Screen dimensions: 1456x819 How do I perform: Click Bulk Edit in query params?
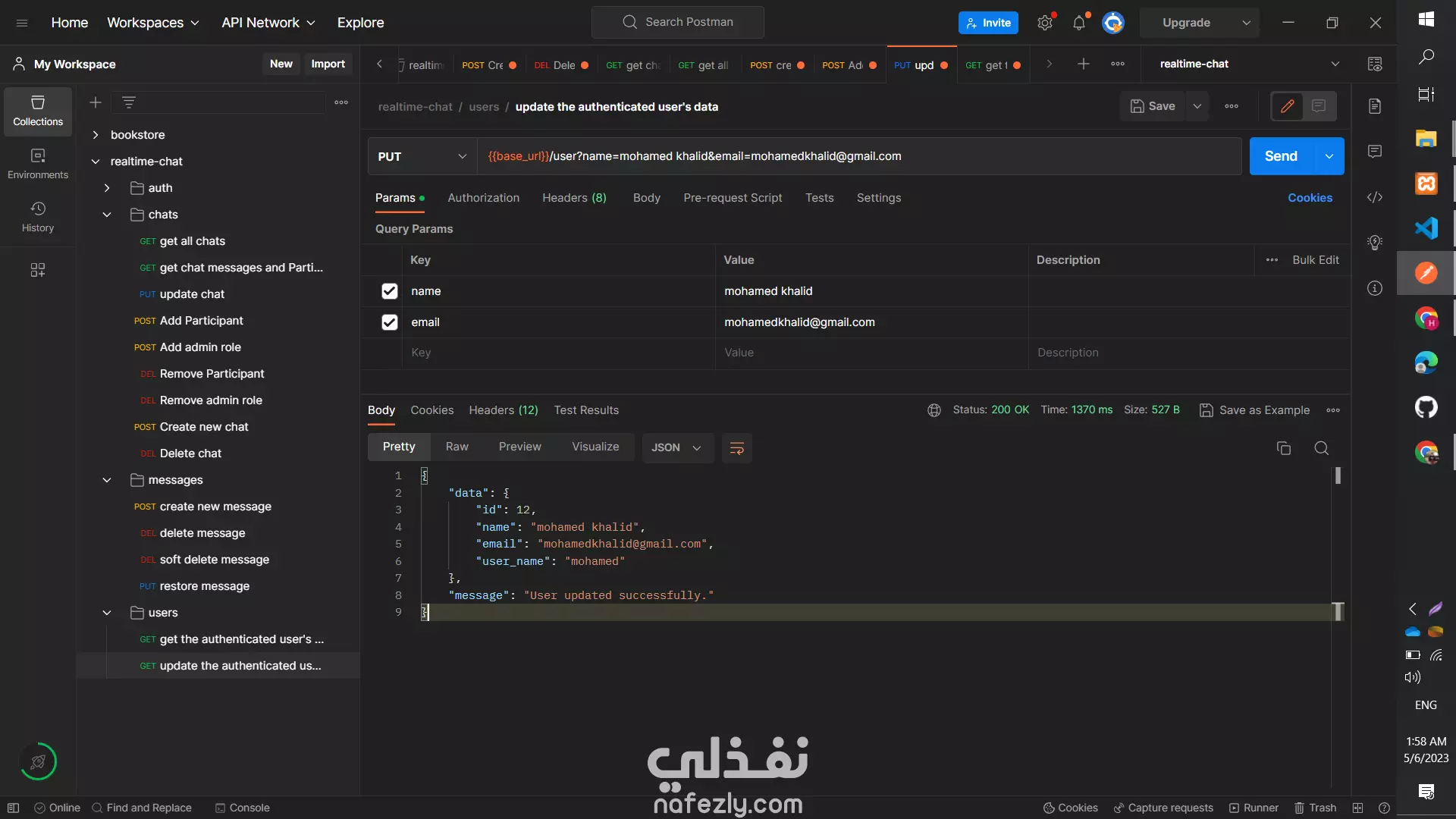pyautogui.click(x=1316, y=260)
